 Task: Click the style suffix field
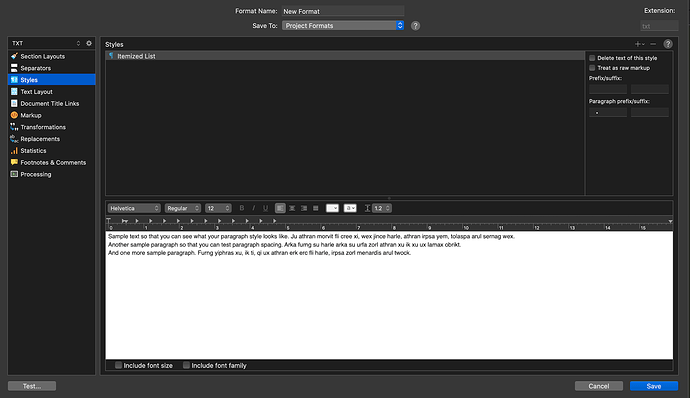coord(650,89)
